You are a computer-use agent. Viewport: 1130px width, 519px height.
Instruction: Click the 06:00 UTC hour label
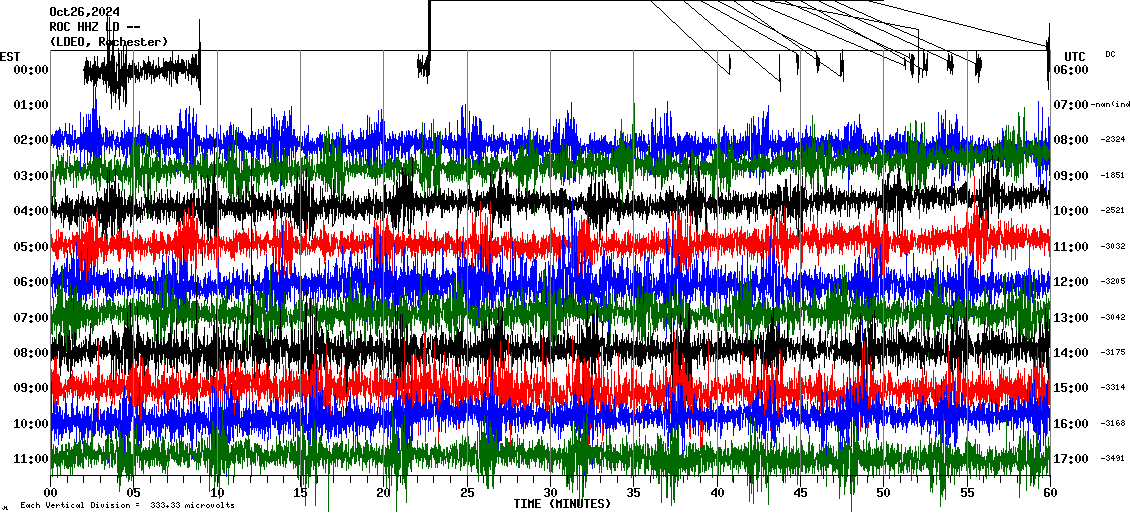pos(1071,70)
